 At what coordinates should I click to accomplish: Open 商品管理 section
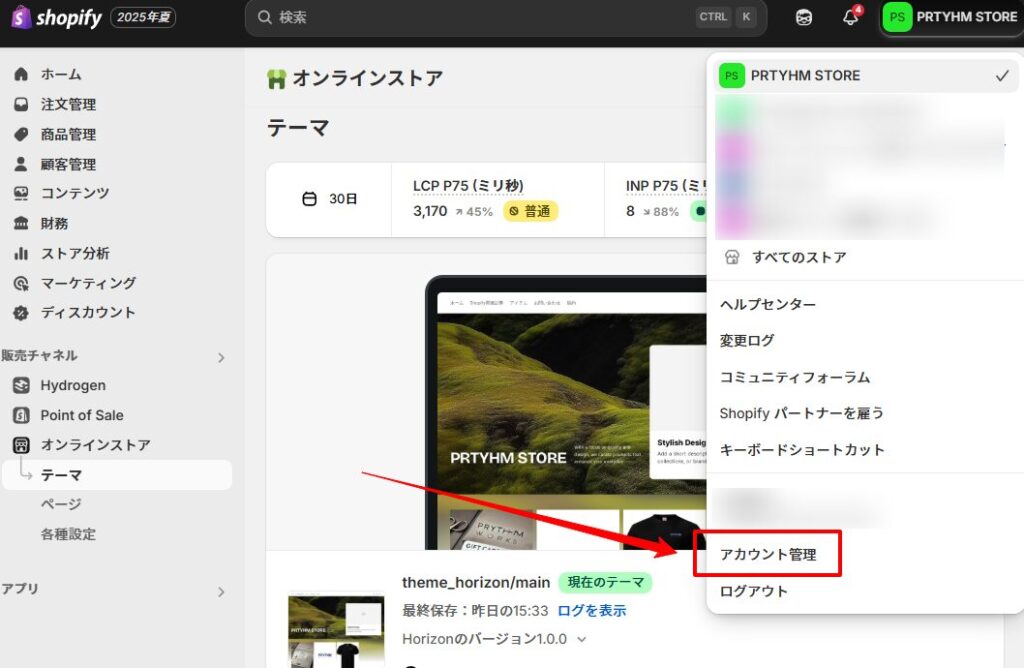point(68,135)
